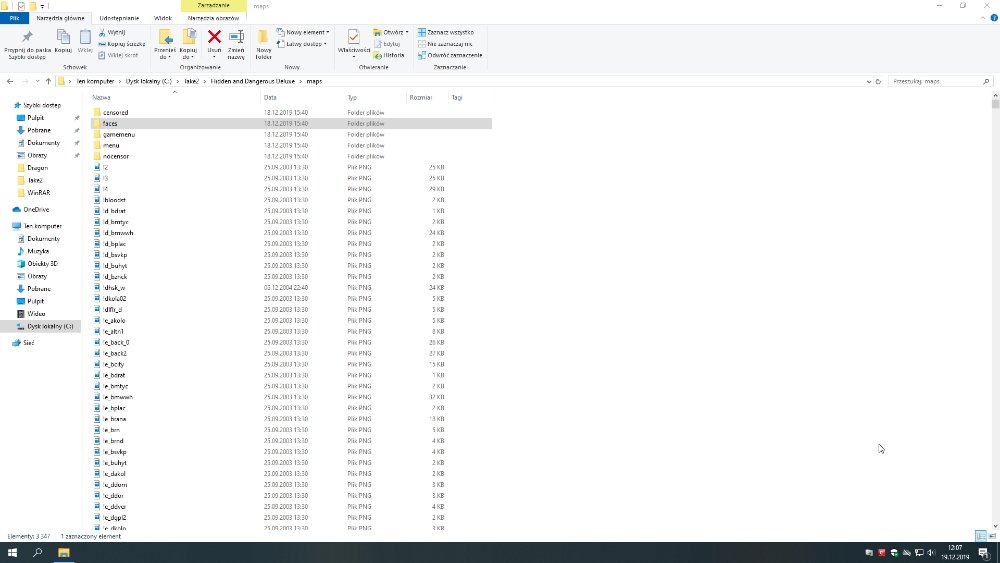Click Zaznacz wszystko to select all
This screenshot has width=1000, height=563.
point(450,32)
